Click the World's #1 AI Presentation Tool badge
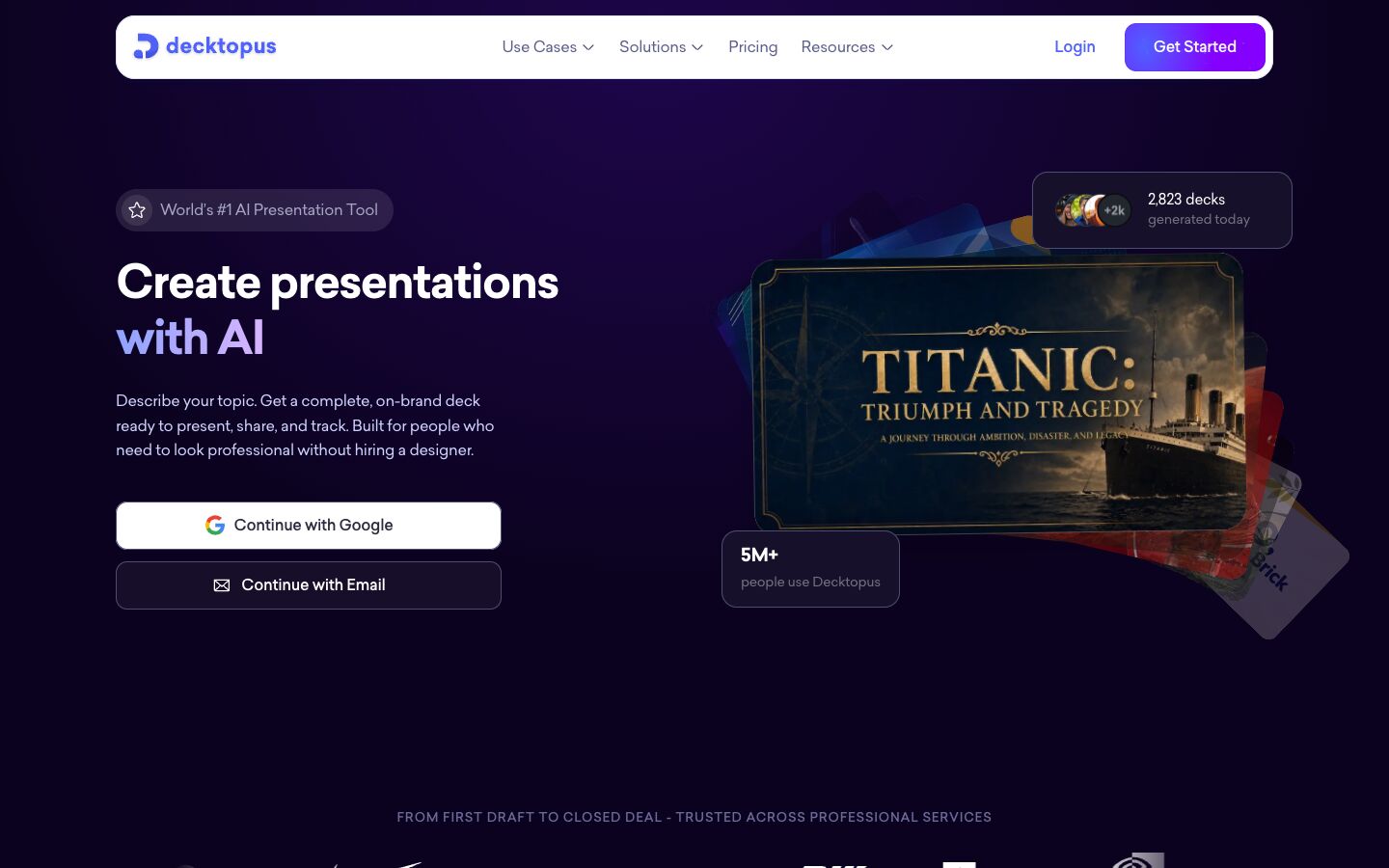Image resolution: width=1389 pixels, height=868 pixels. point(255,210)
